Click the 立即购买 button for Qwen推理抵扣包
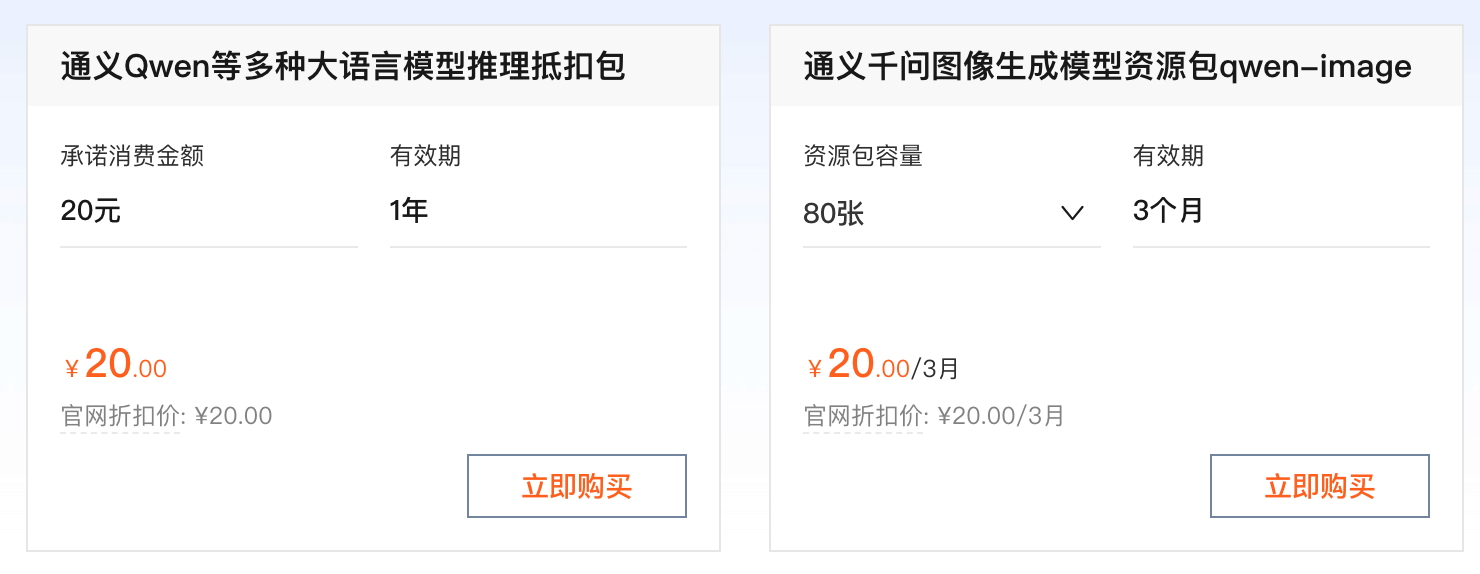The image size is (1480, 574). tap(576, 487)
